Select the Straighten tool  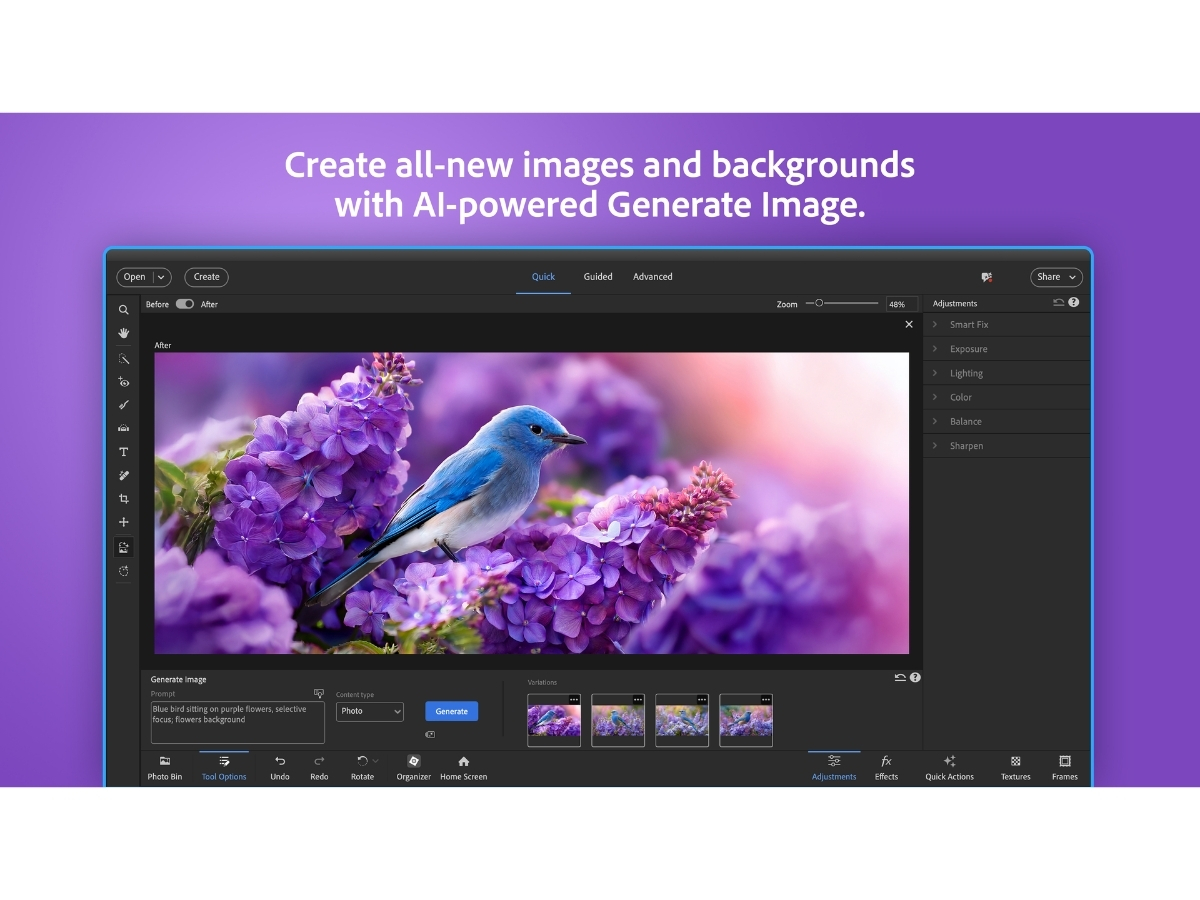point(124,428)
